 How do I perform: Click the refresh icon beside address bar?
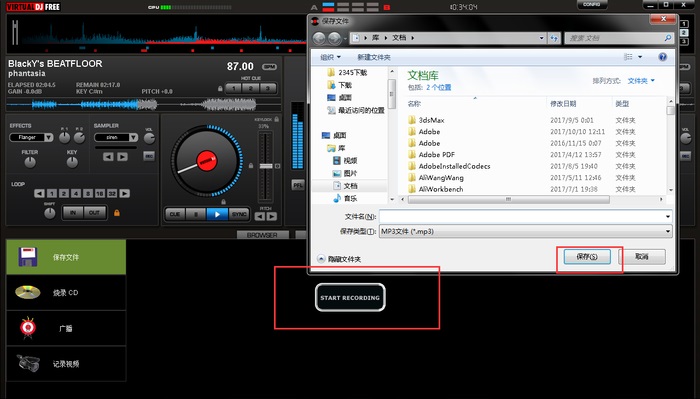point(554,38)
